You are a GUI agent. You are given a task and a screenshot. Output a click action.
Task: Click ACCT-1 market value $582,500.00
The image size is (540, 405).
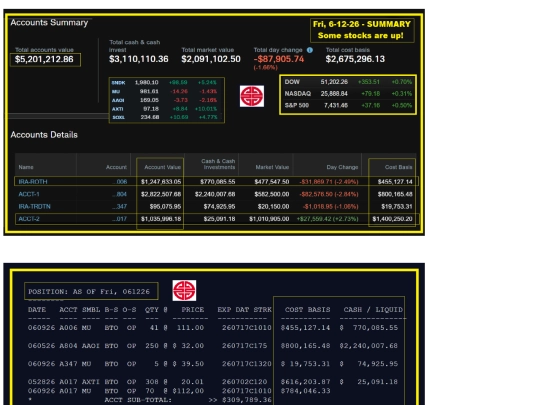(272, 194)
